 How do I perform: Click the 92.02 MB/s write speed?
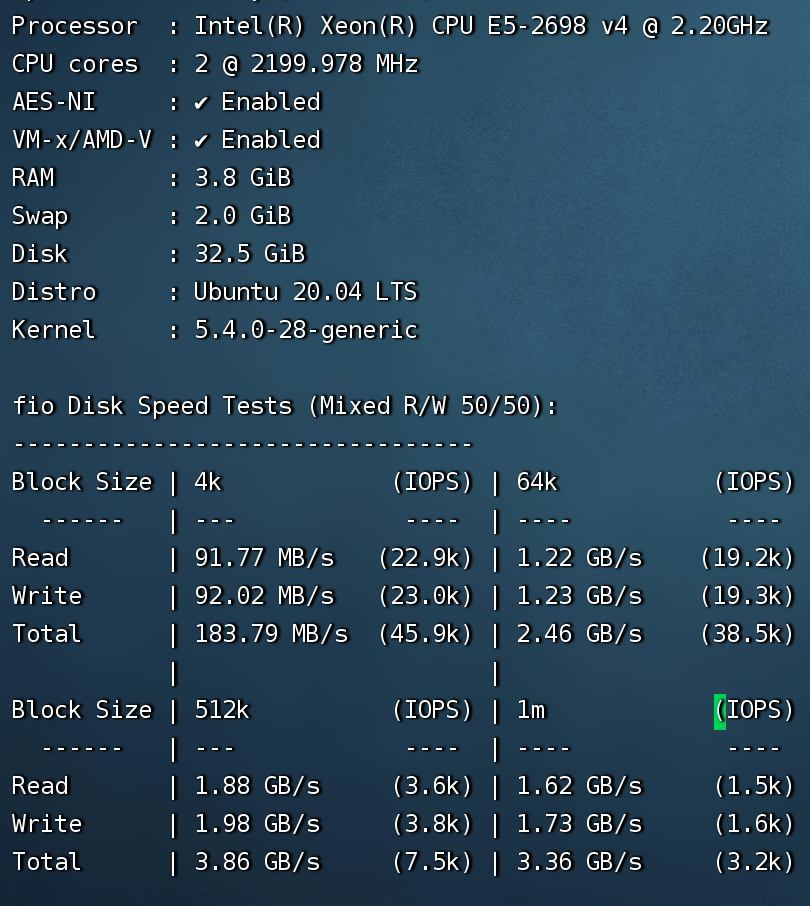click(x=264, y=596)
